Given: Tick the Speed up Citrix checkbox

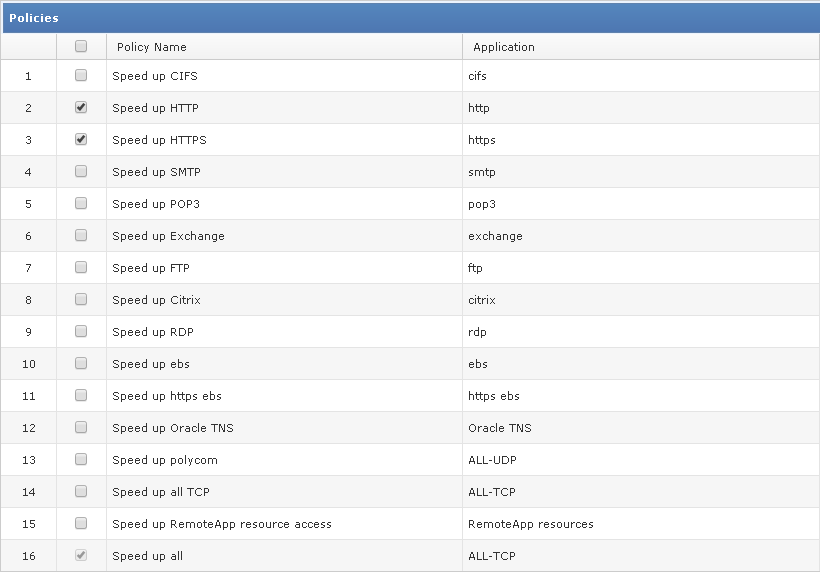Looking at the screenshot, I should [81, 299].
